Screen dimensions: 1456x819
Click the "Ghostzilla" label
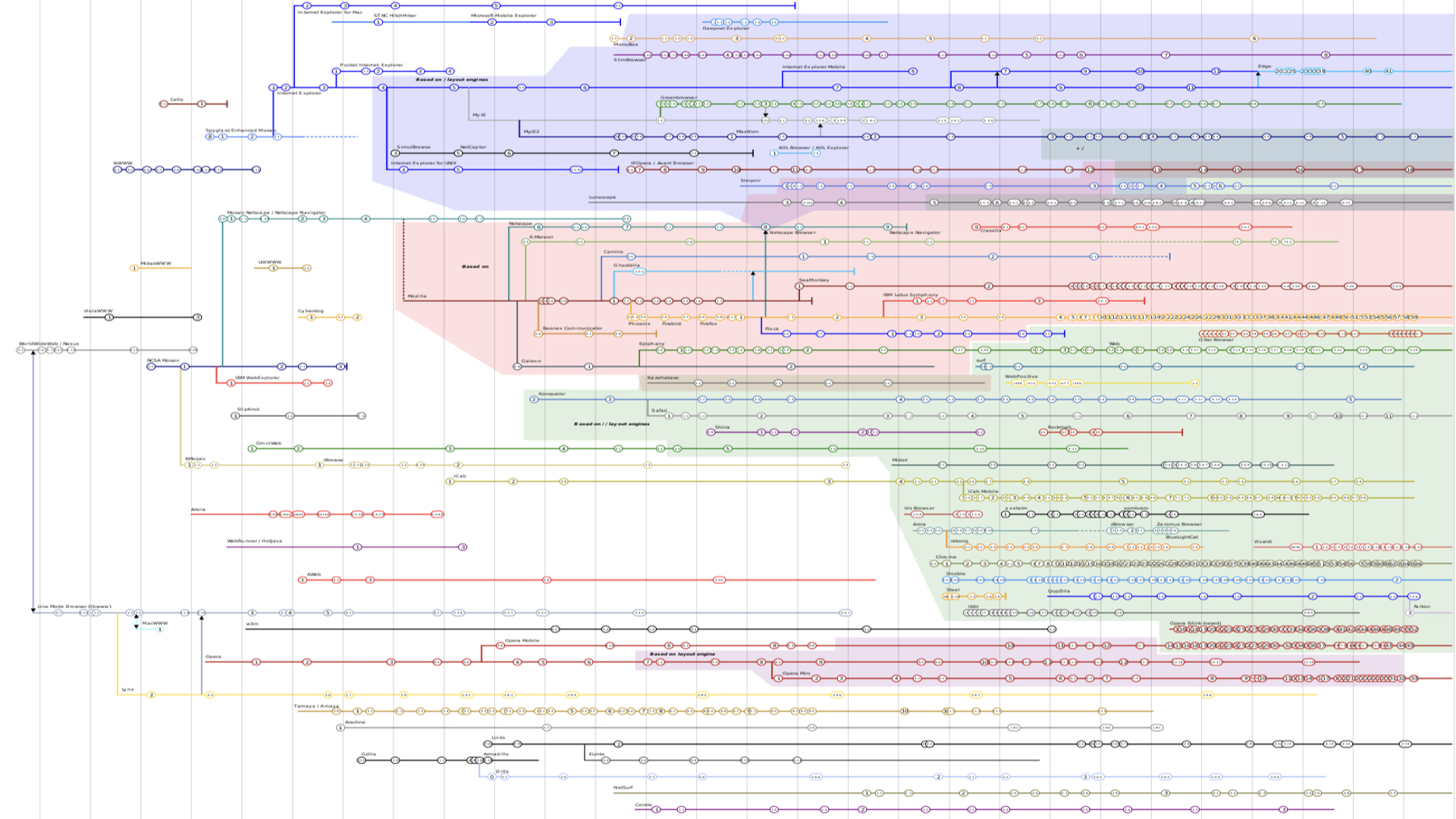[626, 265]
